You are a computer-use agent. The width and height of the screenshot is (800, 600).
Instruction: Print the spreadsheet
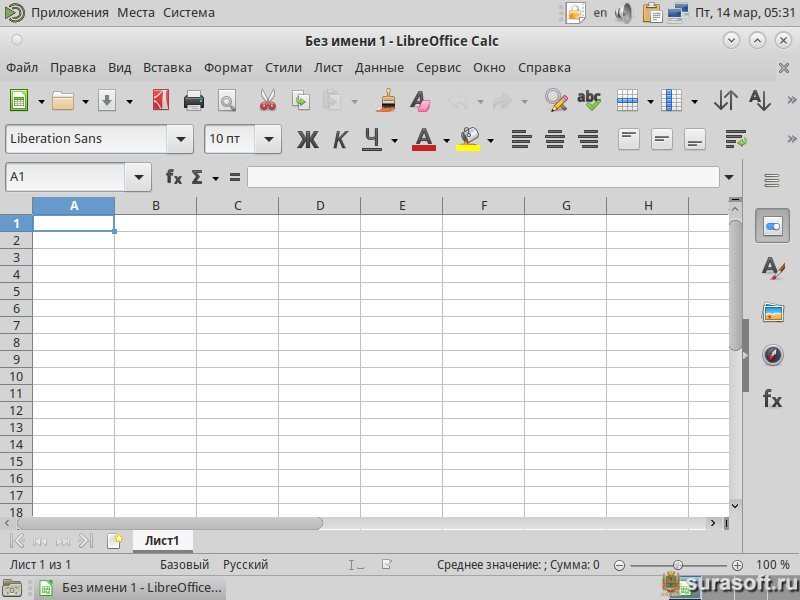click(194, 101)
